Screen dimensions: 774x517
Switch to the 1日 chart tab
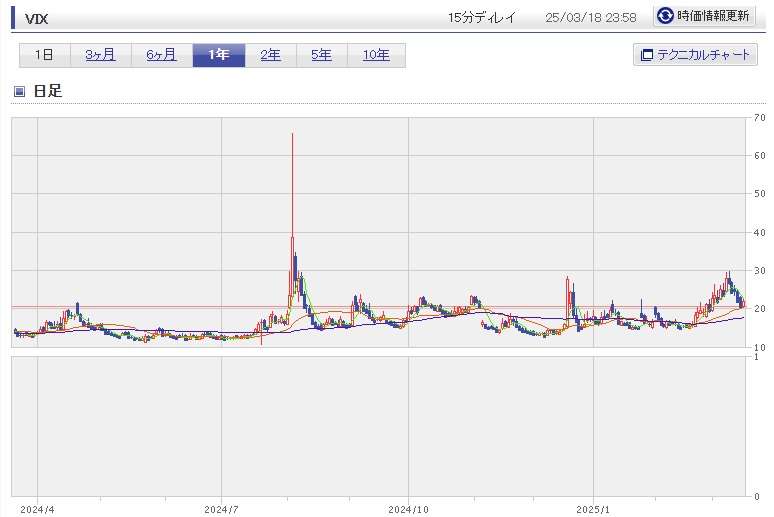point(44,55)
